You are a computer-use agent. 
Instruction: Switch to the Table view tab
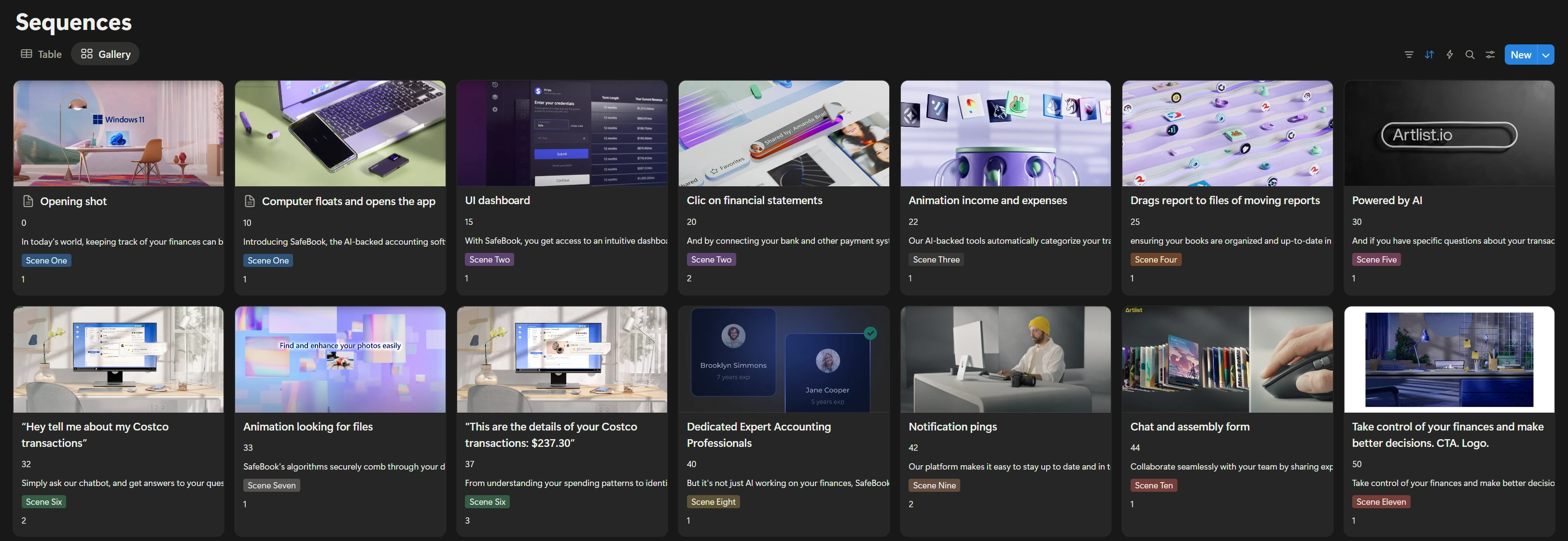(42, 54)
